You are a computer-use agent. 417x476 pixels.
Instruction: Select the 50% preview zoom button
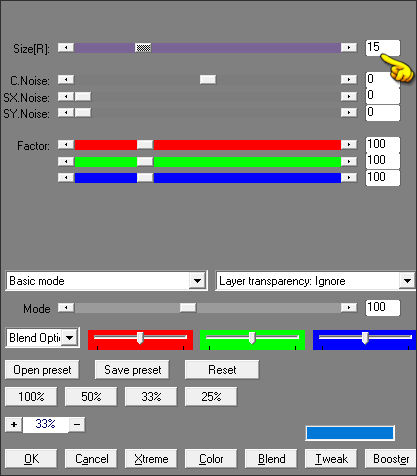(91, 397)
